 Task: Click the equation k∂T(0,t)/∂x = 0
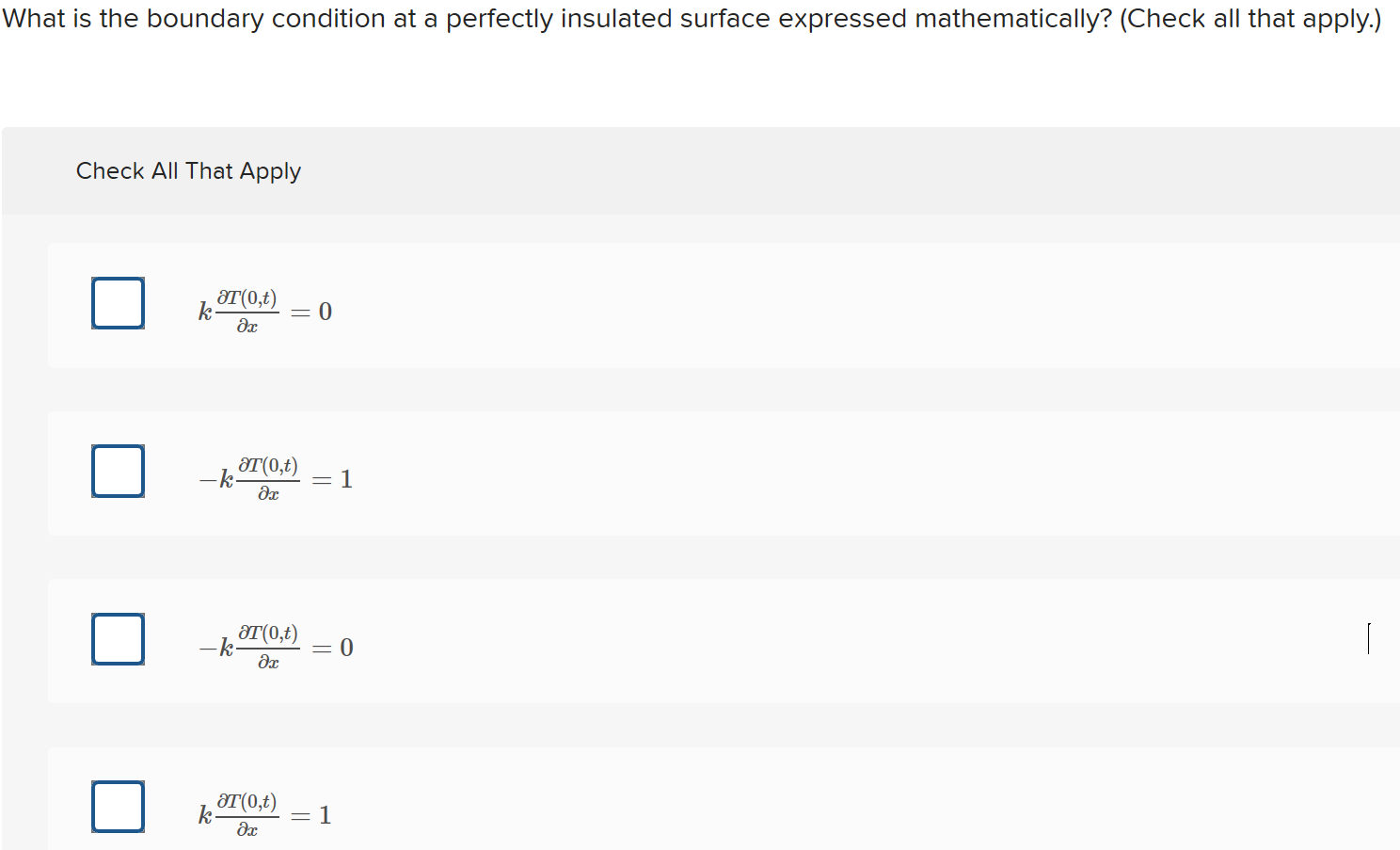[264, 311]
